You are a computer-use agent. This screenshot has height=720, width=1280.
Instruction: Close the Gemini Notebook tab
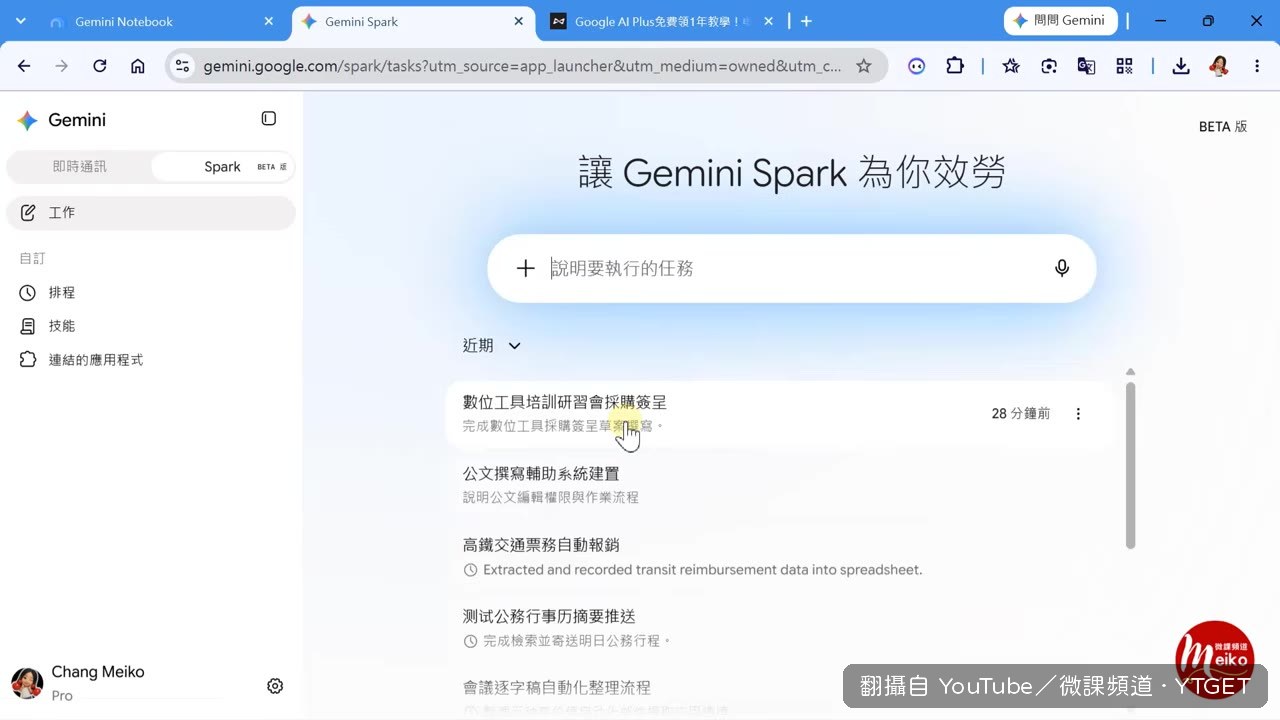pyautogui.click(x=268, y=21)
